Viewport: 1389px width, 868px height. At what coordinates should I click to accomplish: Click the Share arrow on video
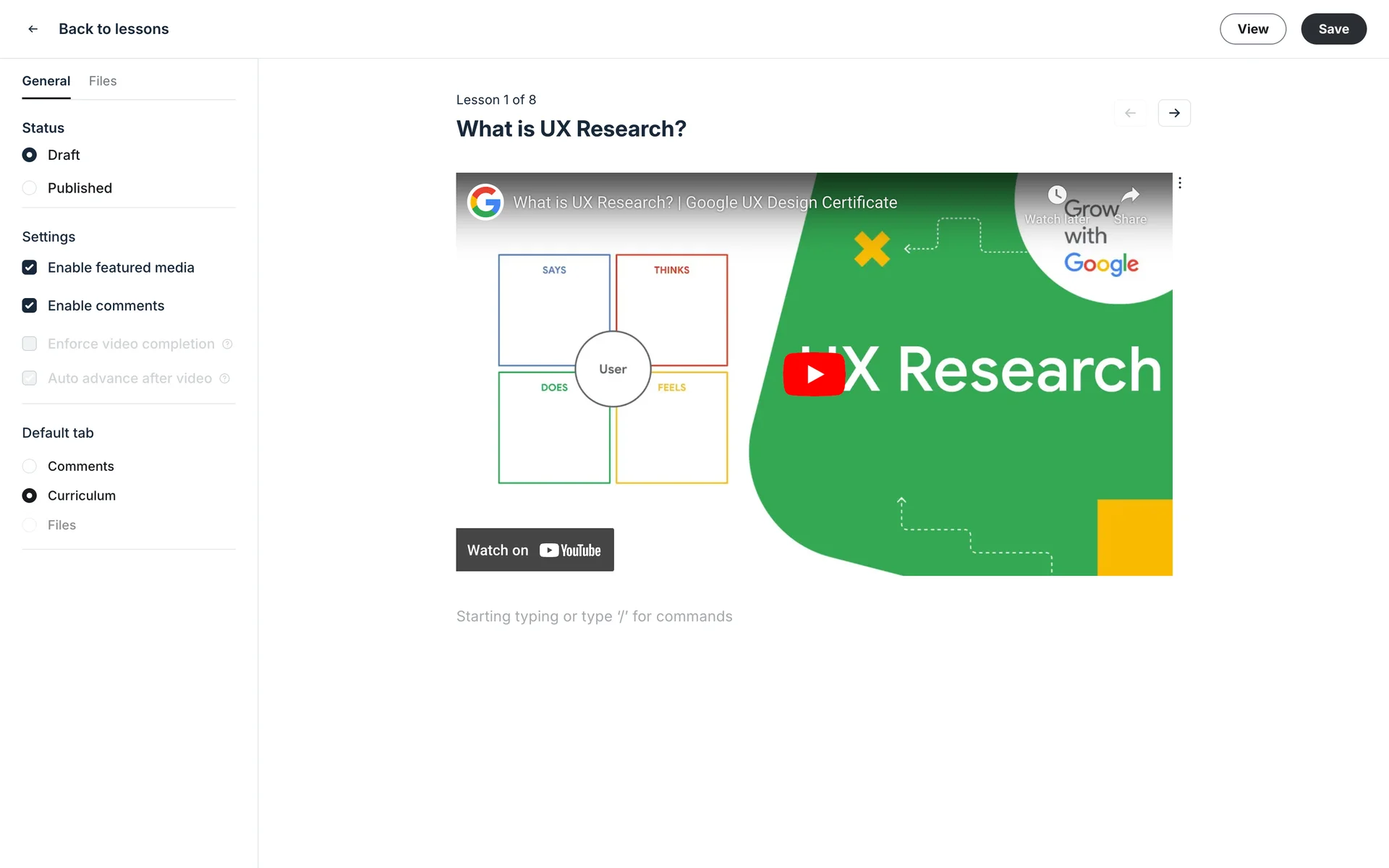pos(1130,195)
